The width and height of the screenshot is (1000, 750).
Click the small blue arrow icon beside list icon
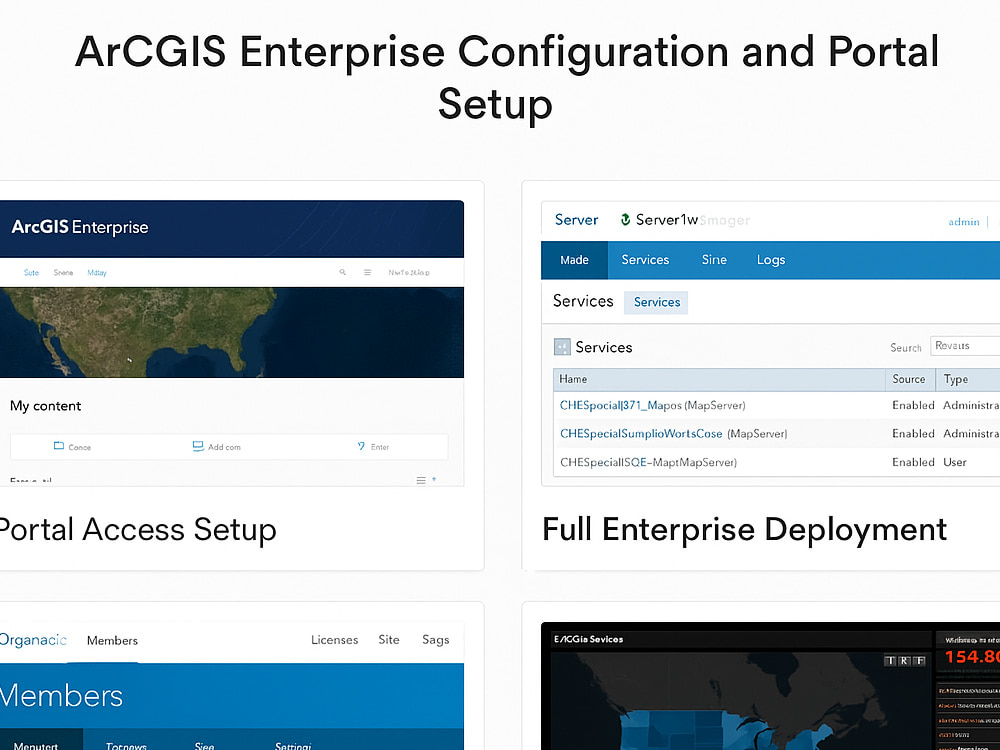point(434,479)
